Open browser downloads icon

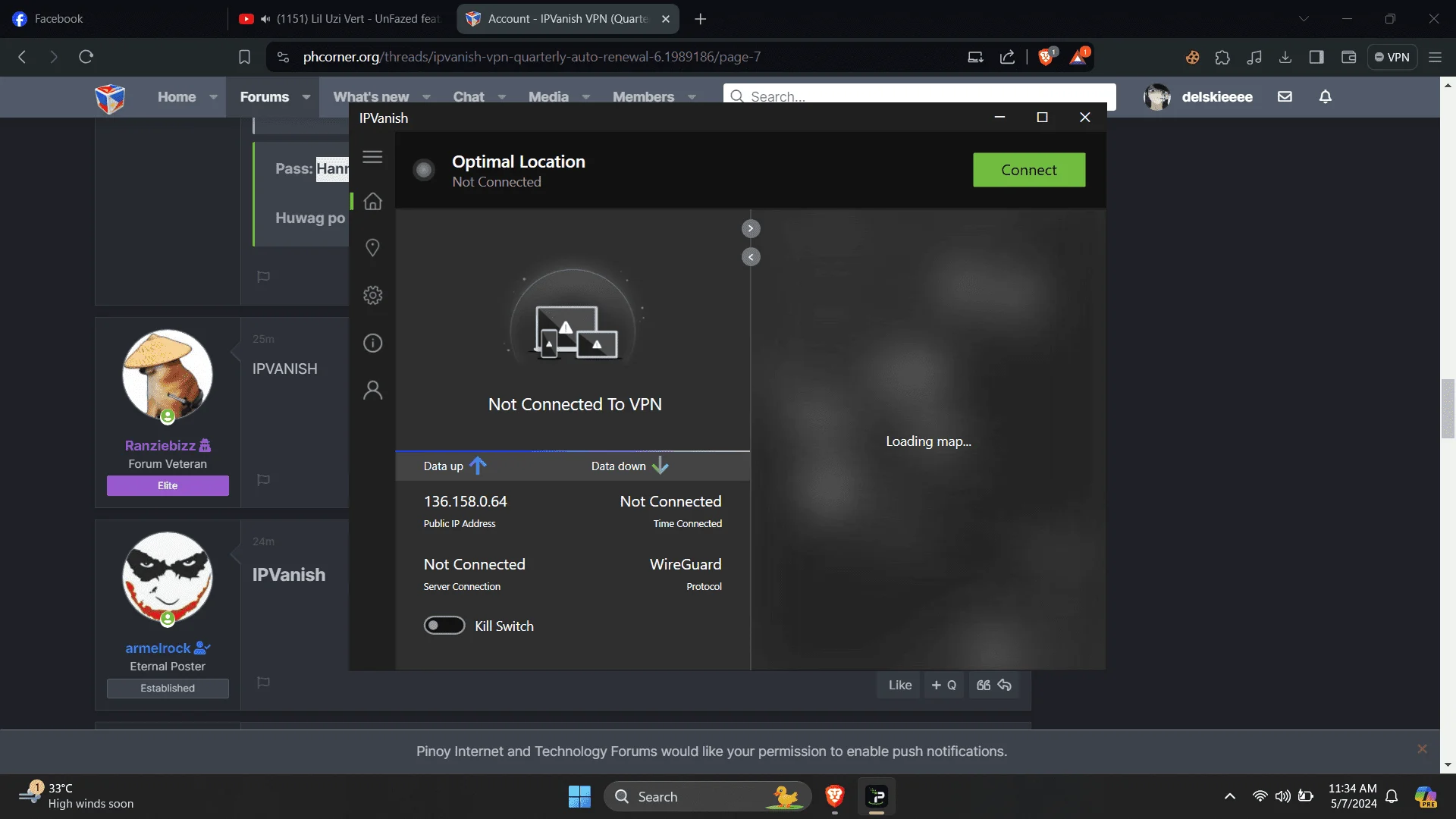click(x=1285, y=57)
